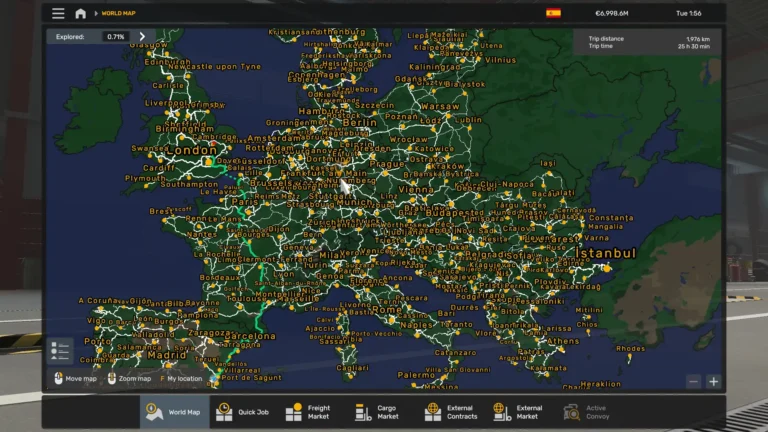
Task: Click the Istanbul city marker
Action: 607,268
